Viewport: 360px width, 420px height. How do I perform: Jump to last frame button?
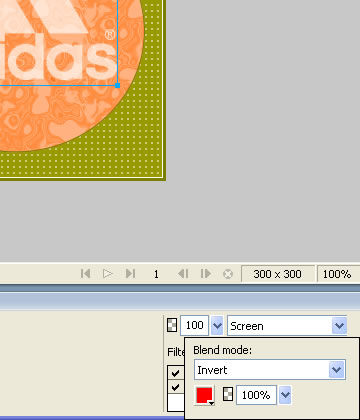pos(130,274)
